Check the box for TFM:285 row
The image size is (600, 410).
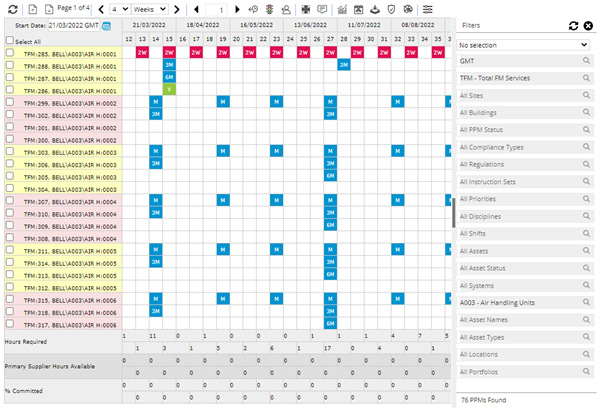[10, 52]
